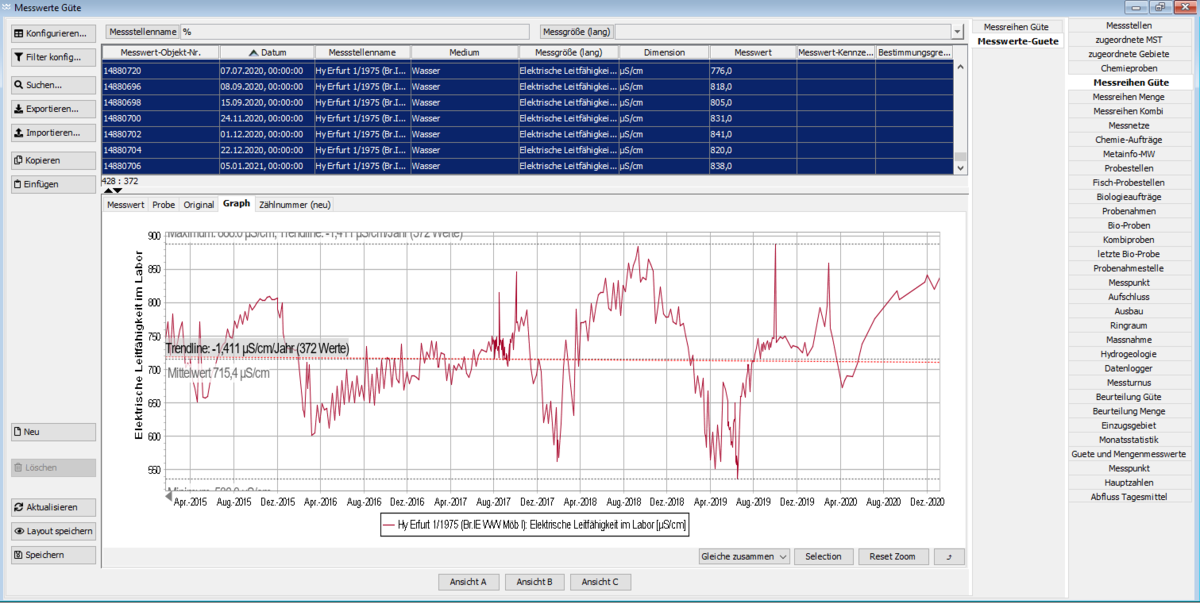Select row with object number 14880720
This screenshot has height=604, width=1200.
pyautogui.click(x=528, y=71)
